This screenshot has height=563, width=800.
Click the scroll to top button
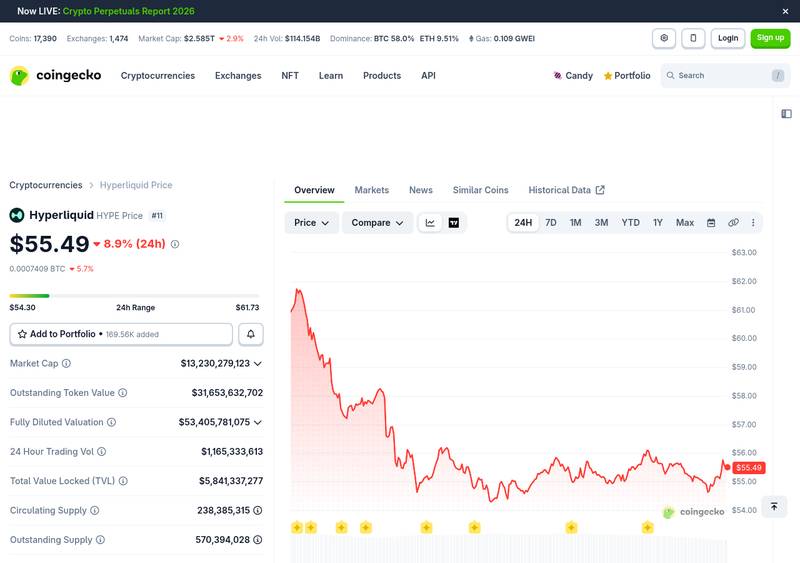coord(774,506)
